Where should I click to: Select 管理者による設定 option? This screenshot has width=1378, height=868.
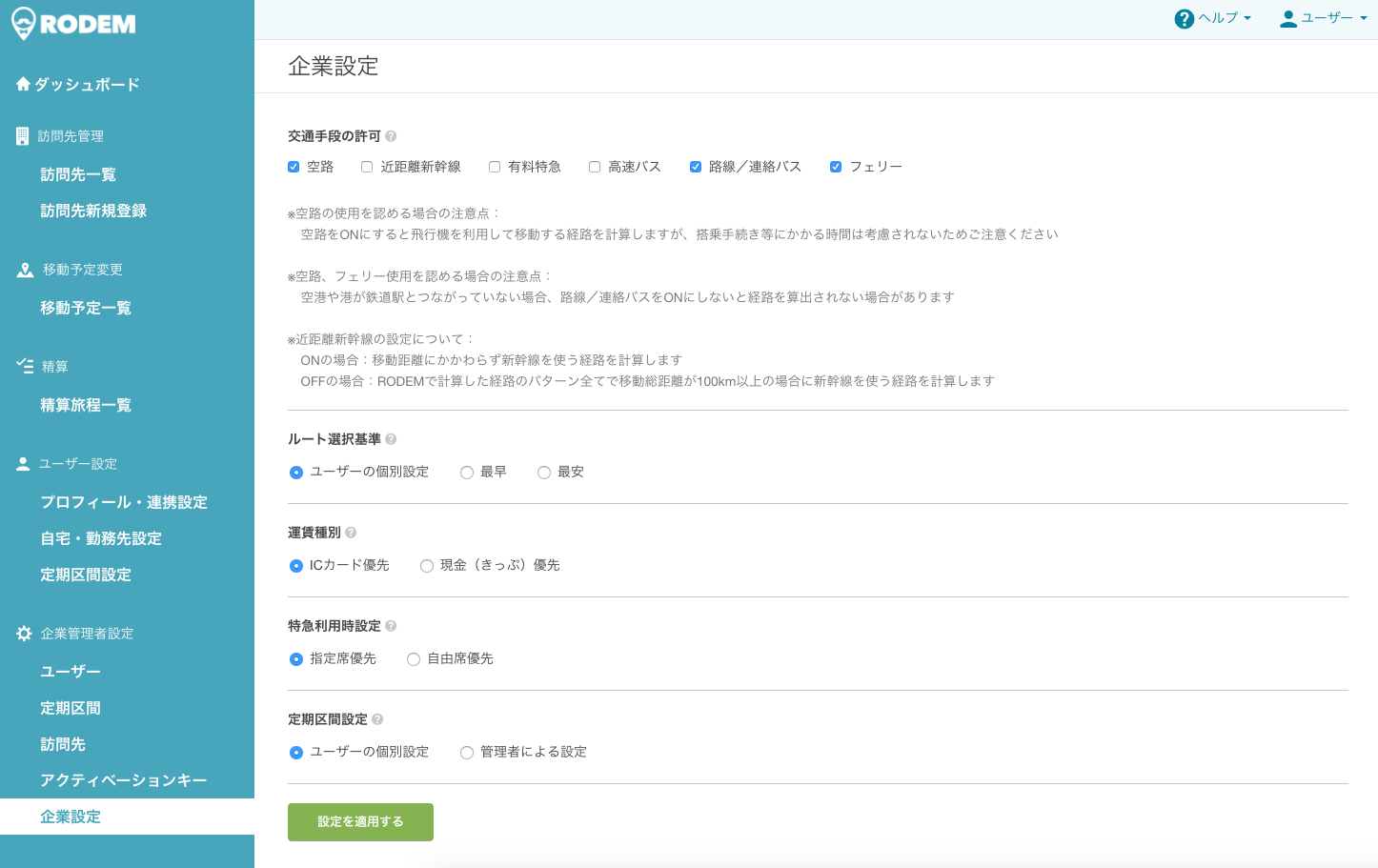coord(467,753)
